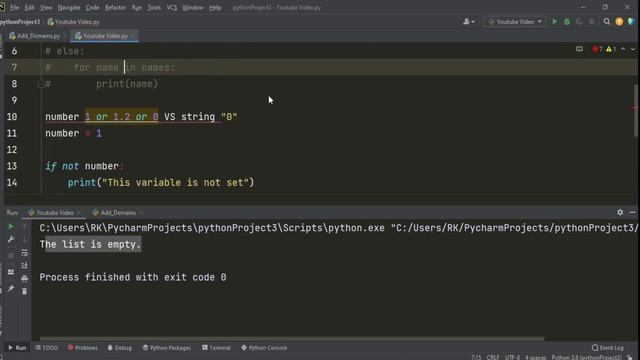This screenshot has width=640, height=360.
Task: Click the layout icon in Run panel sidebar
Action: click(11, 272)
